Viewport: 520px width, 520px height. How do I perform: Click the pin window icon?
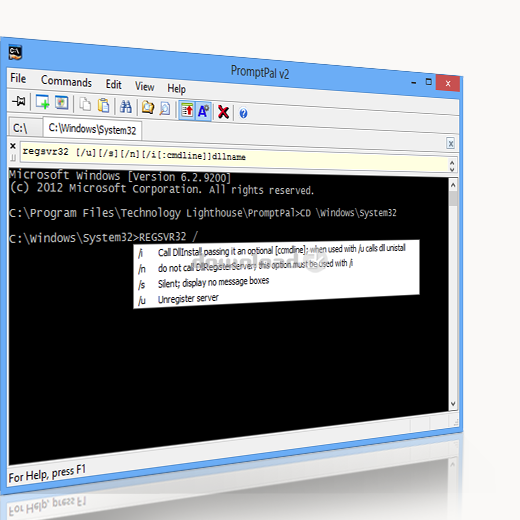tap(19, 101)
